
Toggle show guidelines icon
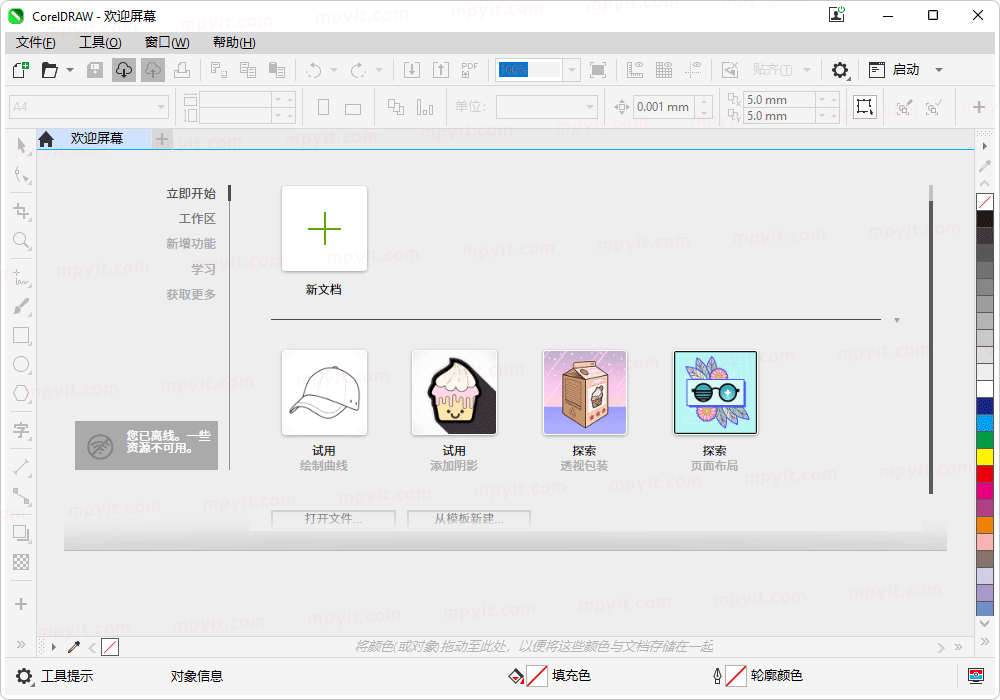[x=693, y=69]
